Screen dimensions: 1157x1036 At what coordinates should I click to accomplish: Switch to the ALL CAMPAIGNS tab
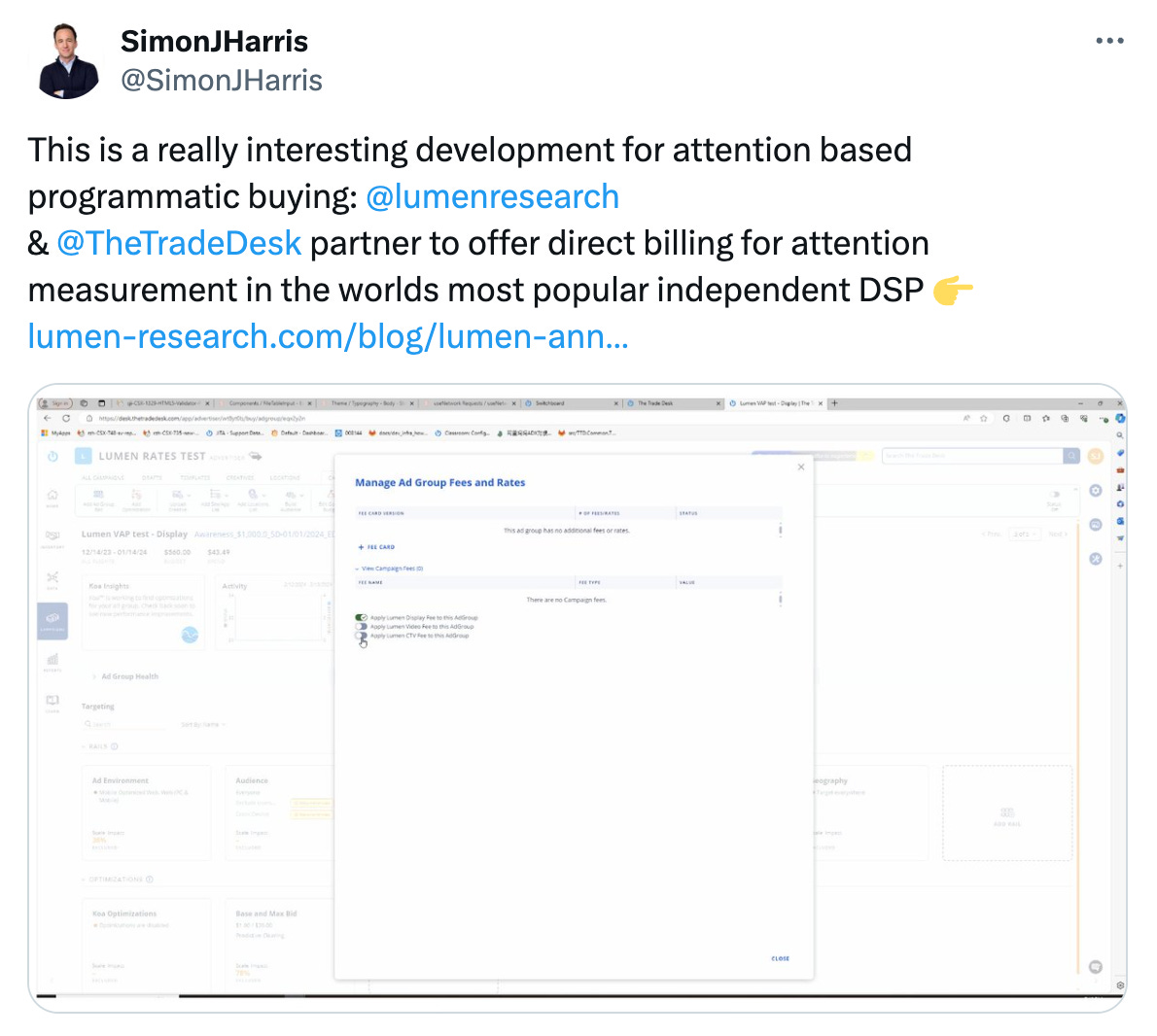click(x=102, y=478)
